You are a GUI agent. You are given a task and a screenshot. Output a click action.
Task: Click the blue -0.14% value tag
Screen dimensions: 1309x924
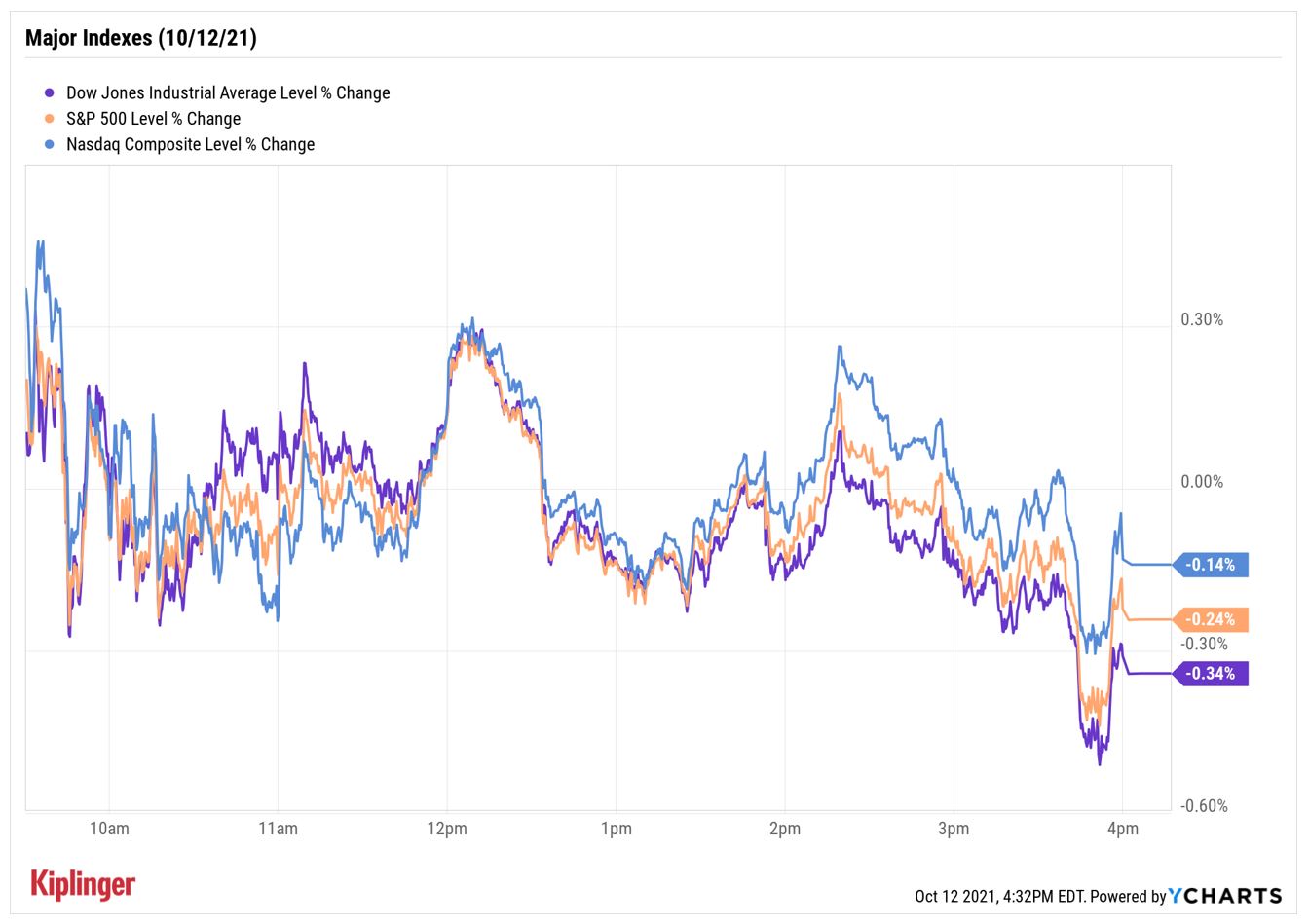coord(1211,565)
